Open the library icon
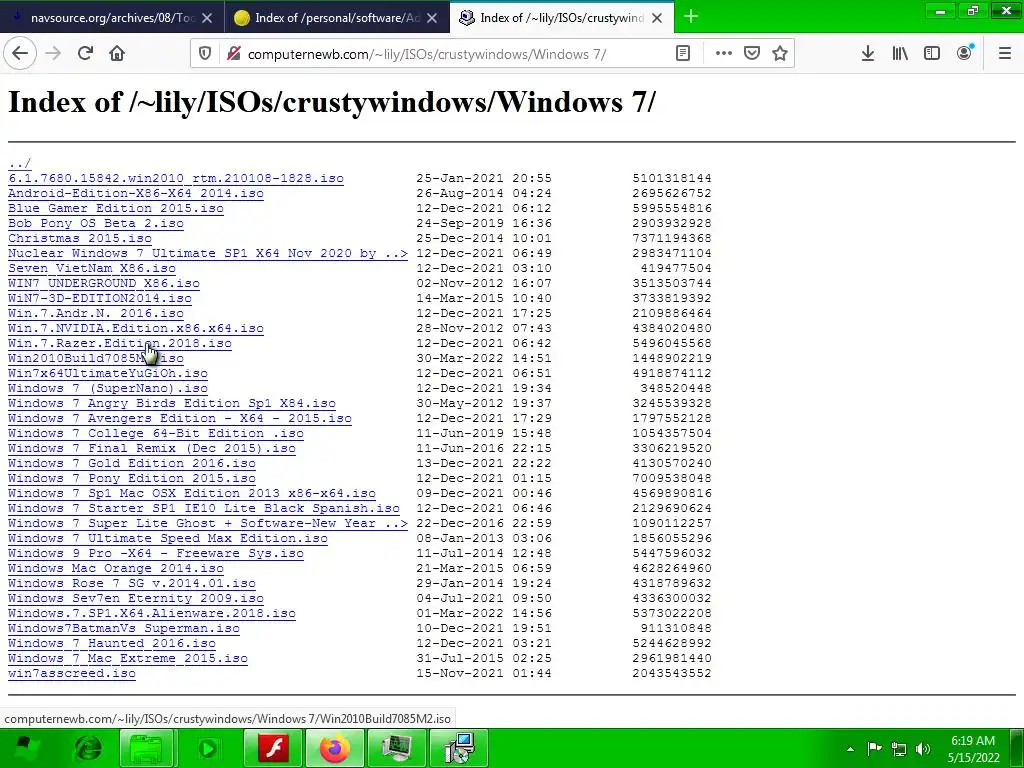This screenshot has height=768, width=1024. pyautogui.click(x=900, y=54)
